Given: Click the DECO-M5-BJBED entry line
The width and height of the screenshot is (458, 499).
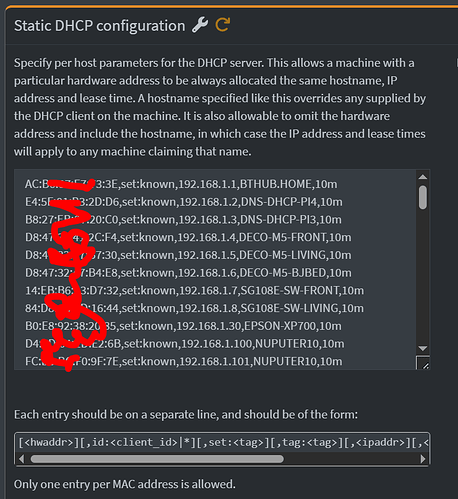Looking at the screenshot, I should [188, 273].
